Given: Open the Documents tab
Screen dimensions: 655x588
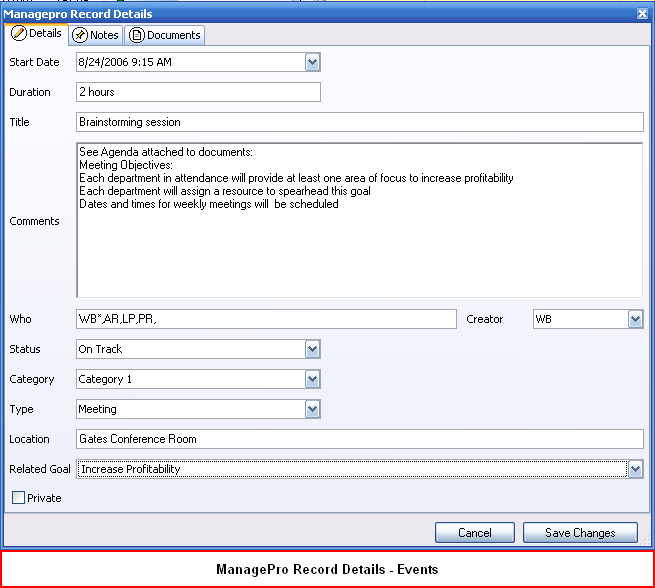Looking at the screenshot, I should coord(165,35).
